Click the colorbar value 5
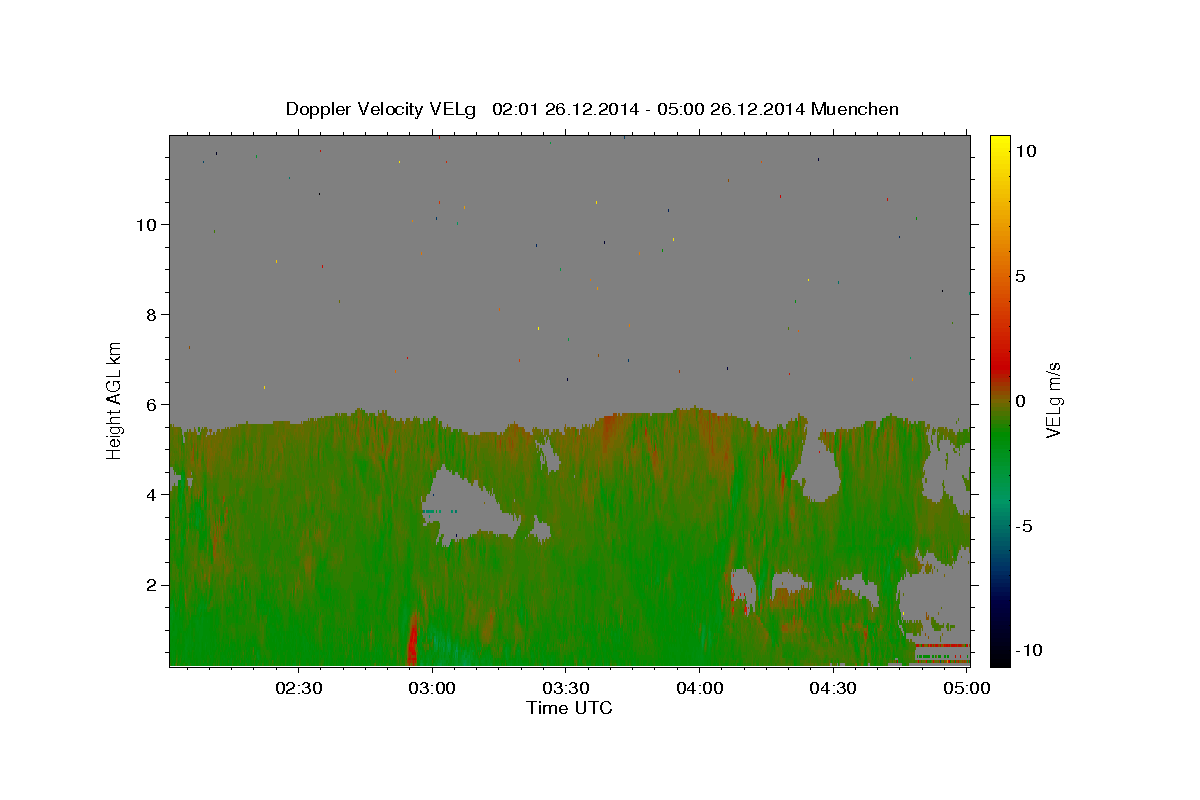Image resolution: width=1200 pixels, height=800 pixels. click(x=1020, y=276)
